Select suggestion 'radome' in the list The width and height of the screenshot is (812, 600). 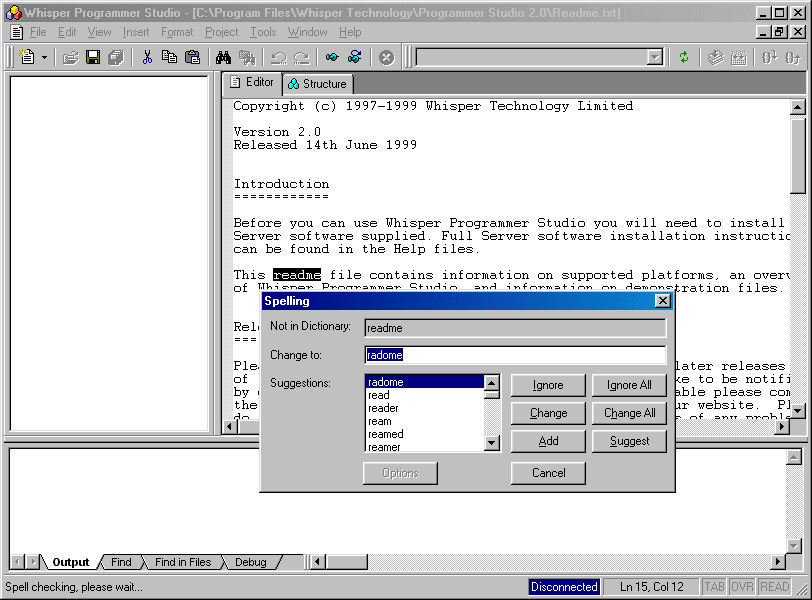(425, 382)
